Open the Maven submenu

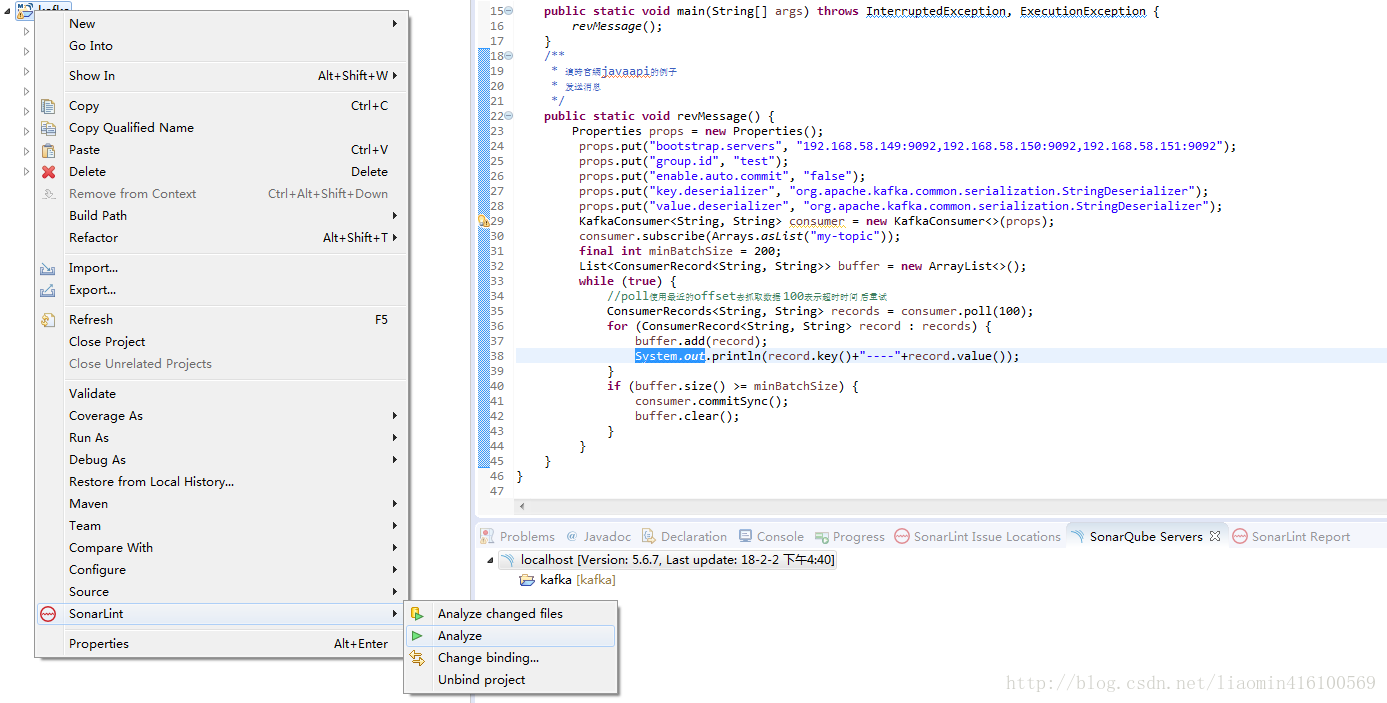point(223,504)
